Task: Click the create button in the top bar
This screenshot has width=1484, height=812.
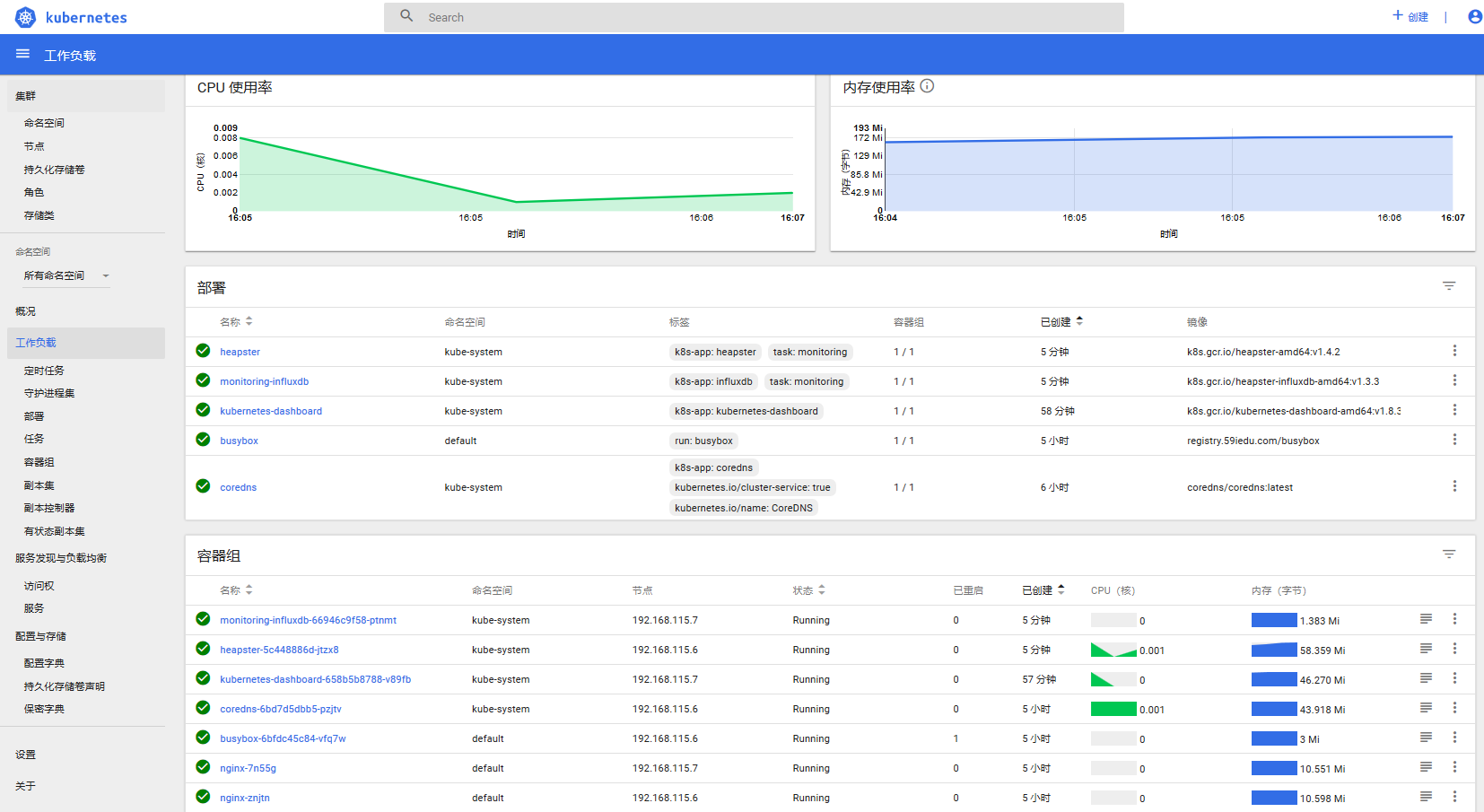Action: tap(1410, 16)
